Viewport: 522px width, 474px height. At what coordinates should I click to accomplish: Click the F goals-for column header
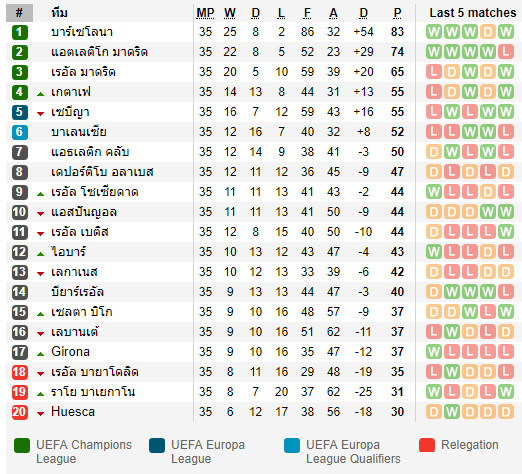click(x=307, y=13)
